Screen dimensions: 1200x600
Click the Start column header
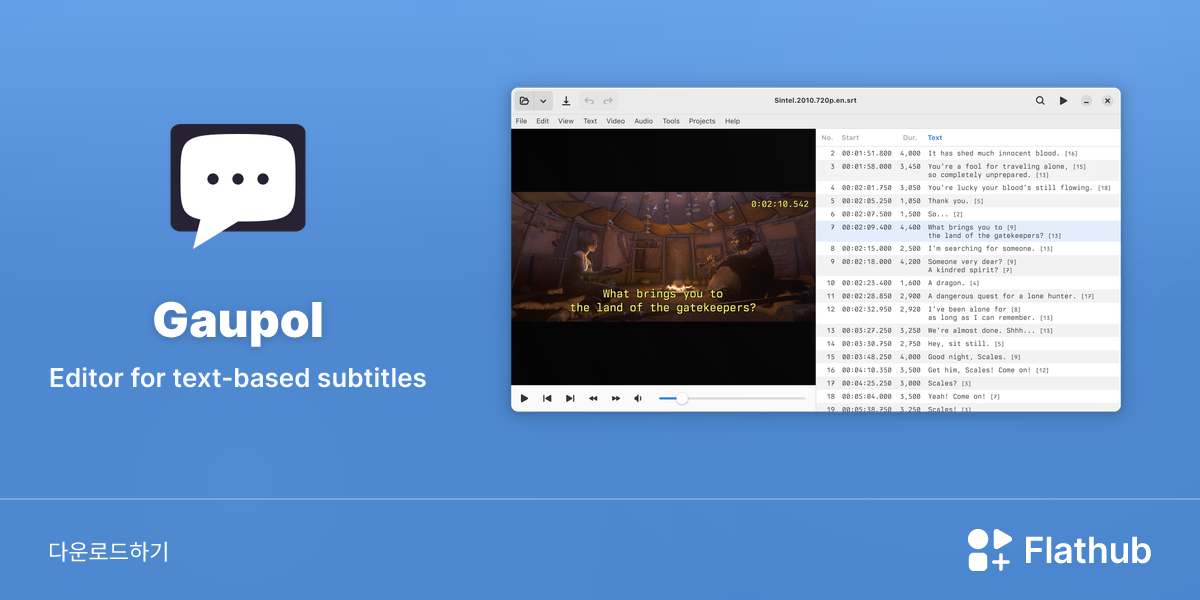[850, 138]
